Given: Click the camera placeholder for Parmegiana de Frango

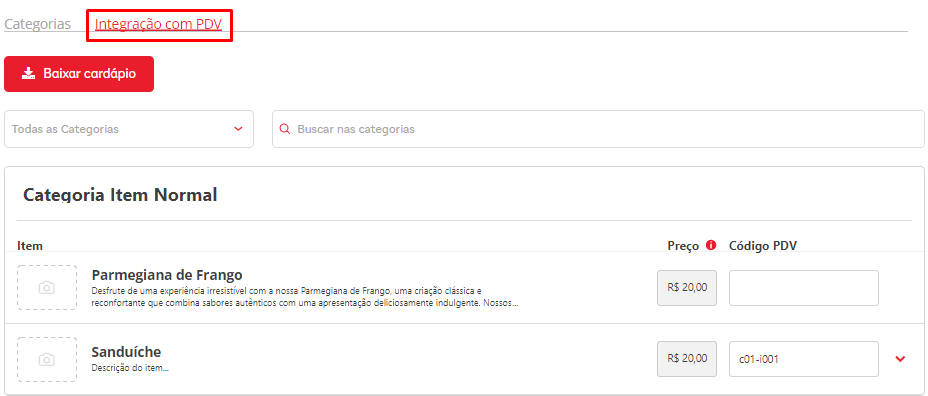Looking at the screenshot, I should 47,288.
